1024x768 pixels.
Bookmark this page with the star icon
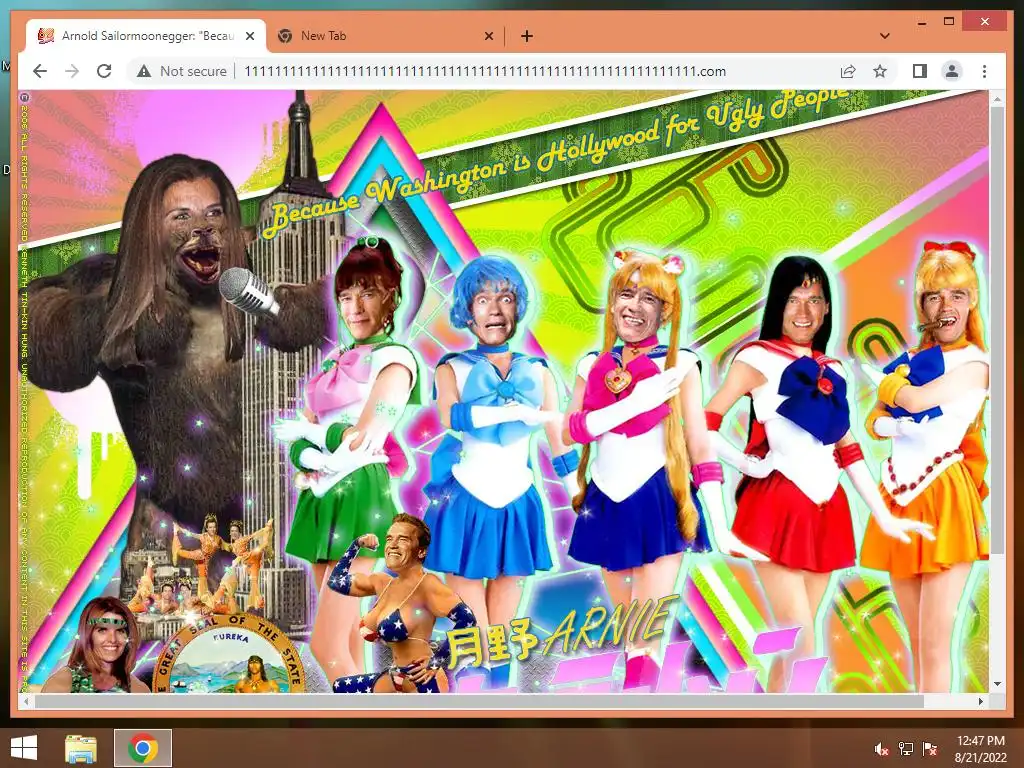point(880,71)
